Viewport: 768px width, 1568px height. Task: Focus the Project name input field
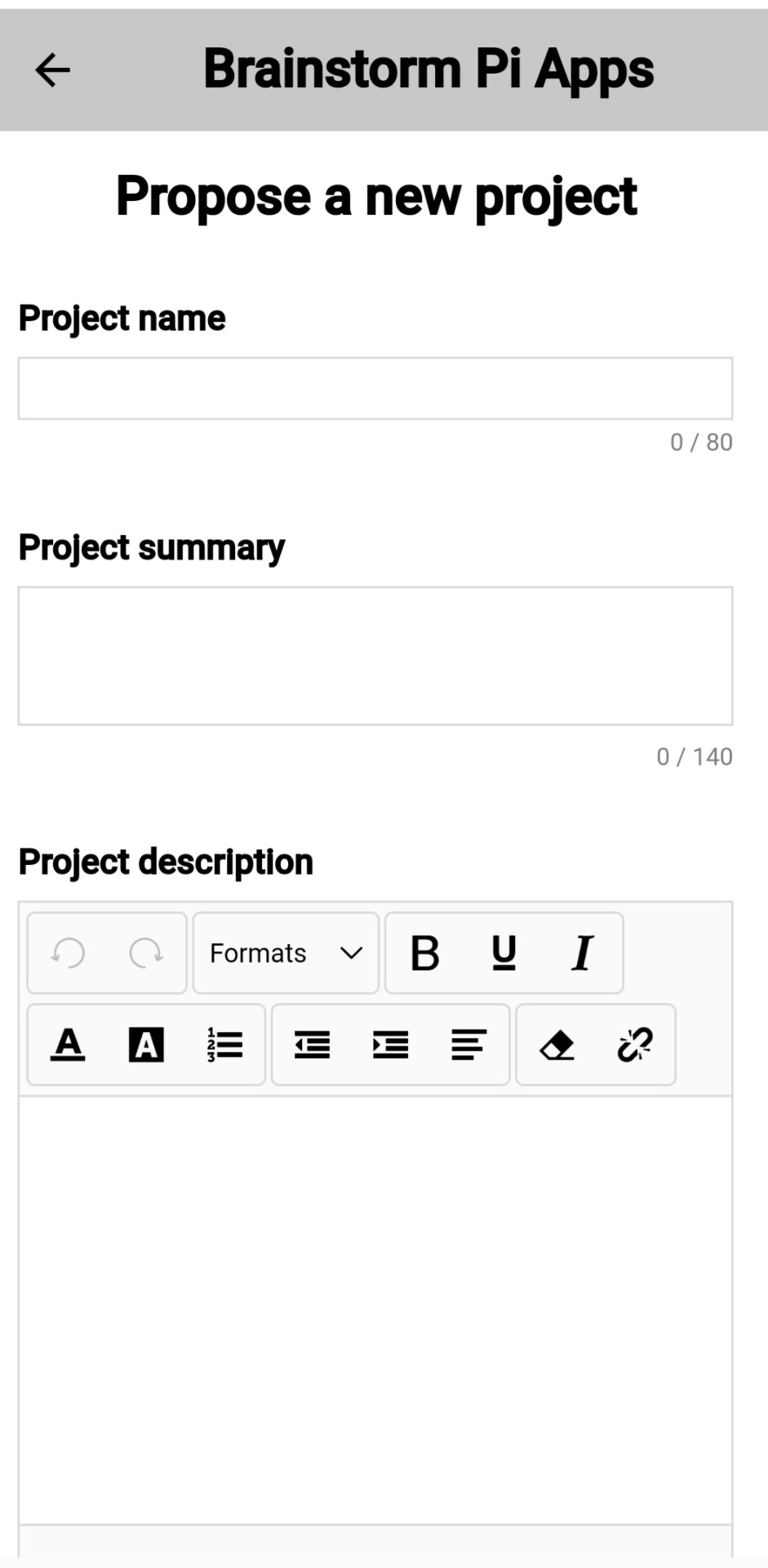tap(375, 389)
